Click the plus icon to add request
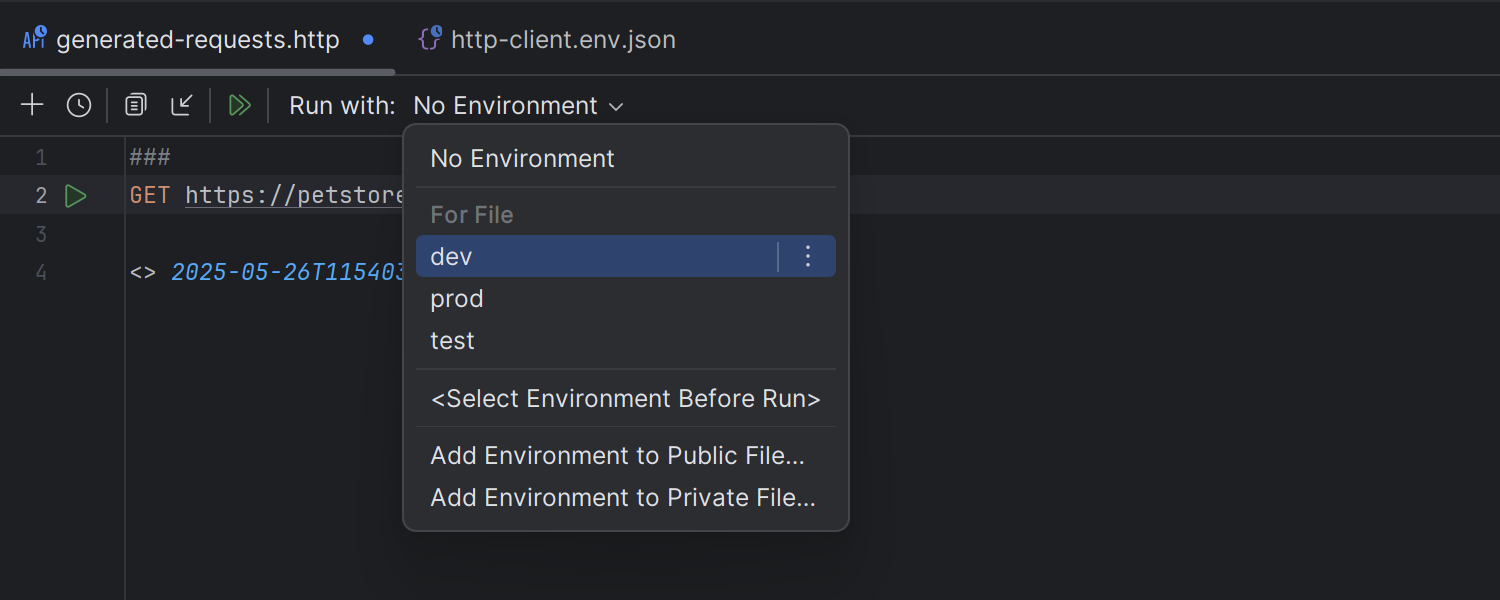 pyautogui.click(x=32, y=105)
